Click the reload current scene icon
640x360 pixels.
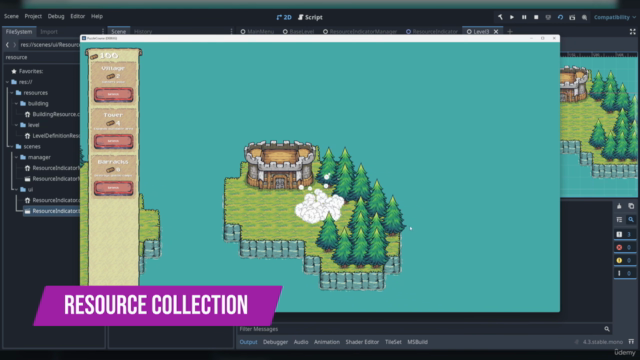[x=560, y=17]
